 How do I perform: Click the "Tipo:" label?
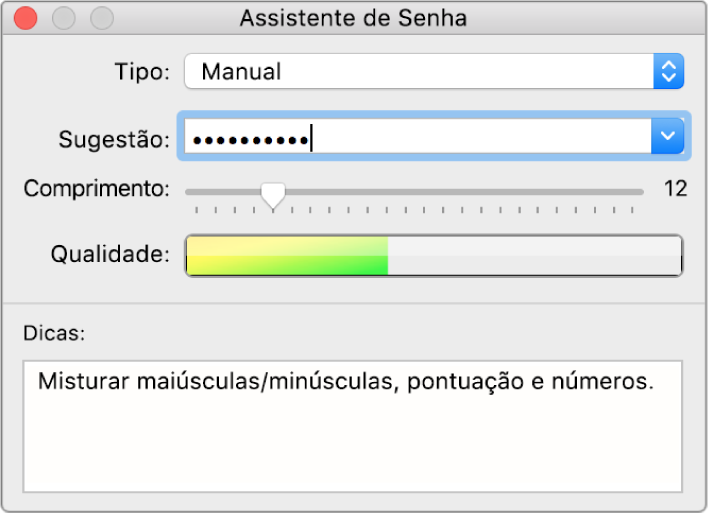144,72
